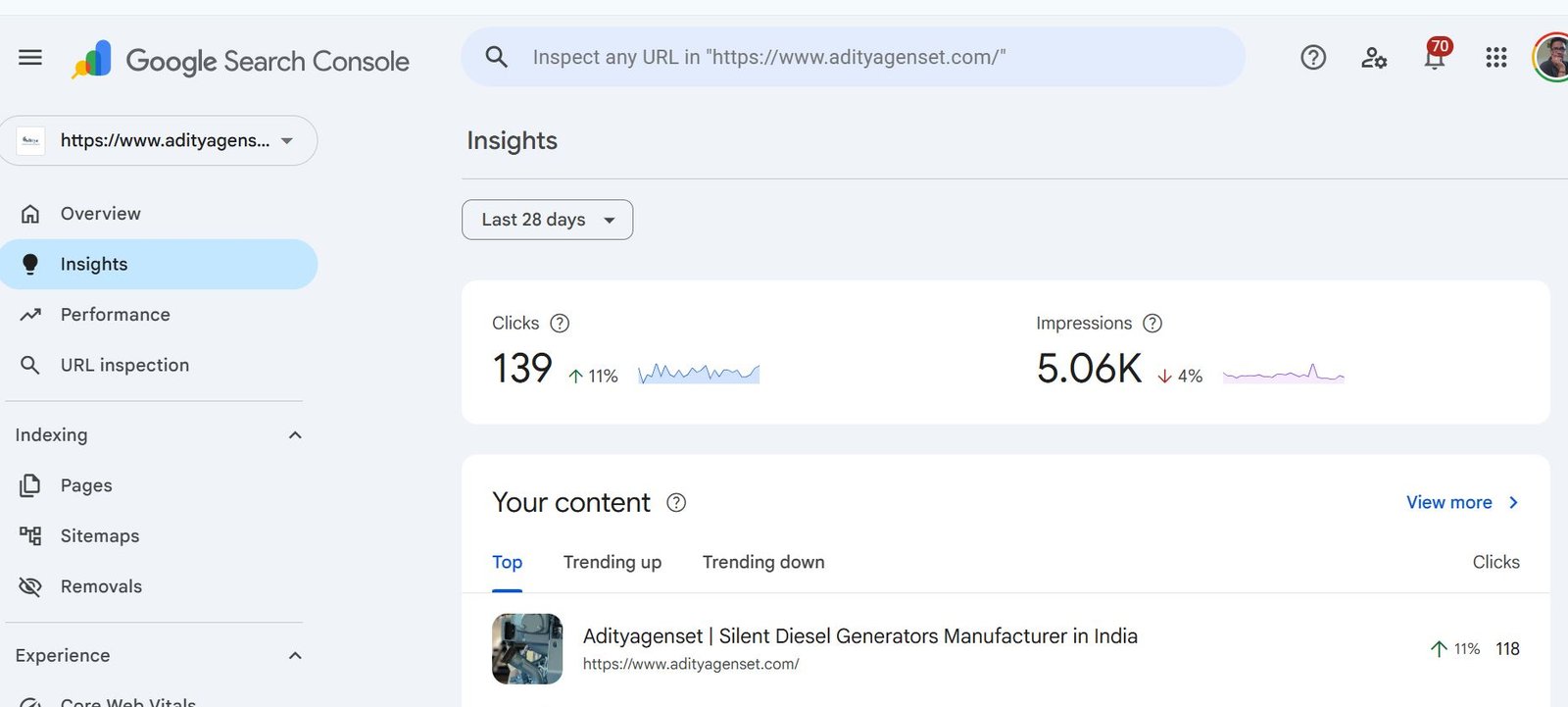
Task: Click the Experience section label
Action: tap(63, 656)
